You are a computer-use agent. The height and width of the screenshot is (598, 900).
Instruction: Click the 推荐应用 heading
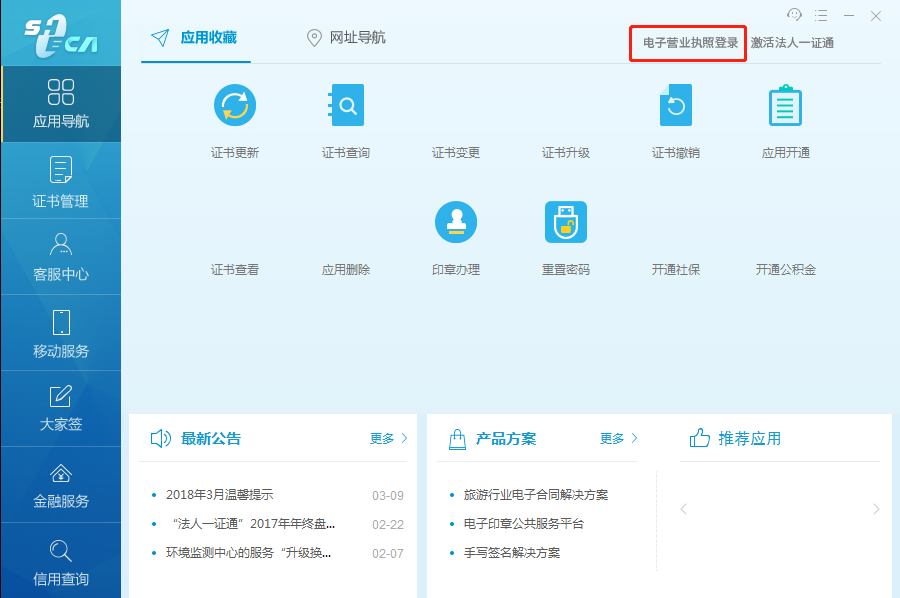pyautogui.click(x=749, y=439)
